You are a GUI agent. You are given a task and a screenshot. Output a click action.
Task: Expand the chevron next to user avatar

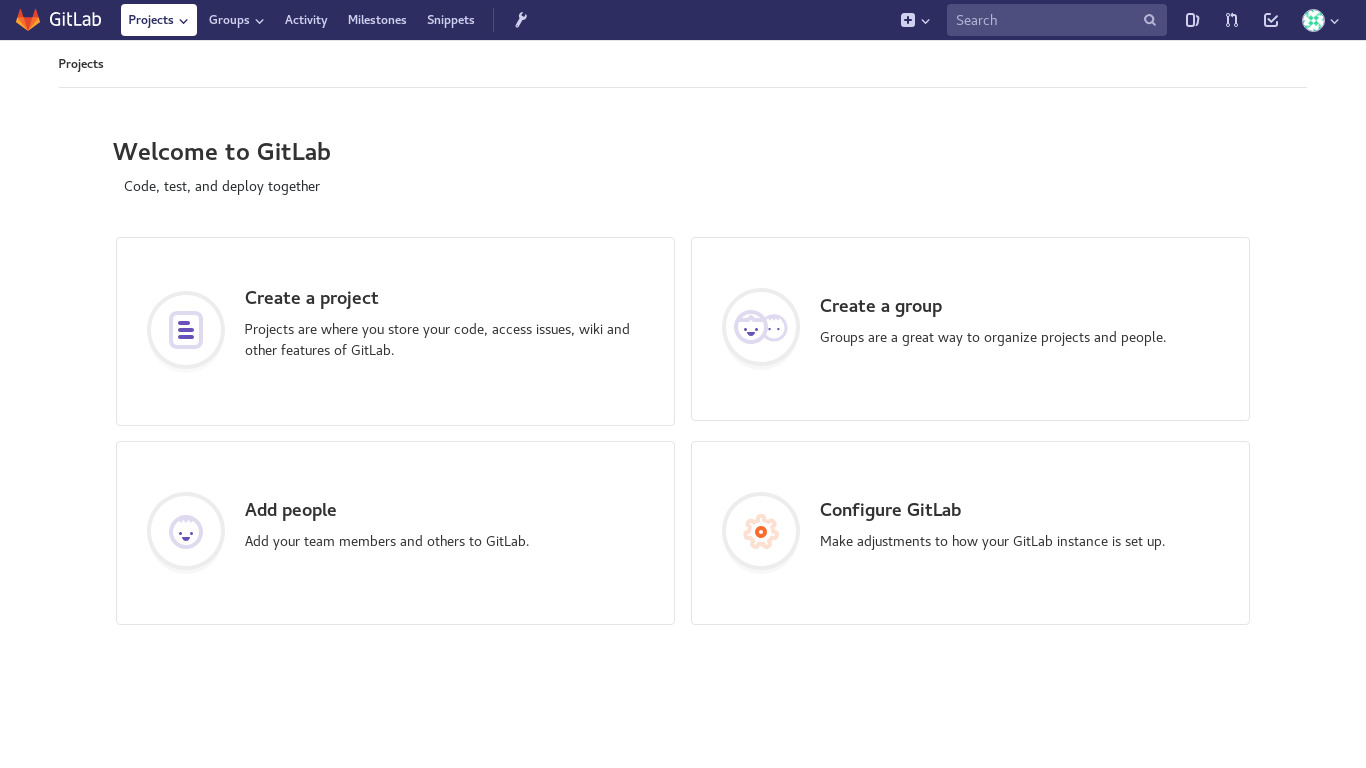(1335, 21)
